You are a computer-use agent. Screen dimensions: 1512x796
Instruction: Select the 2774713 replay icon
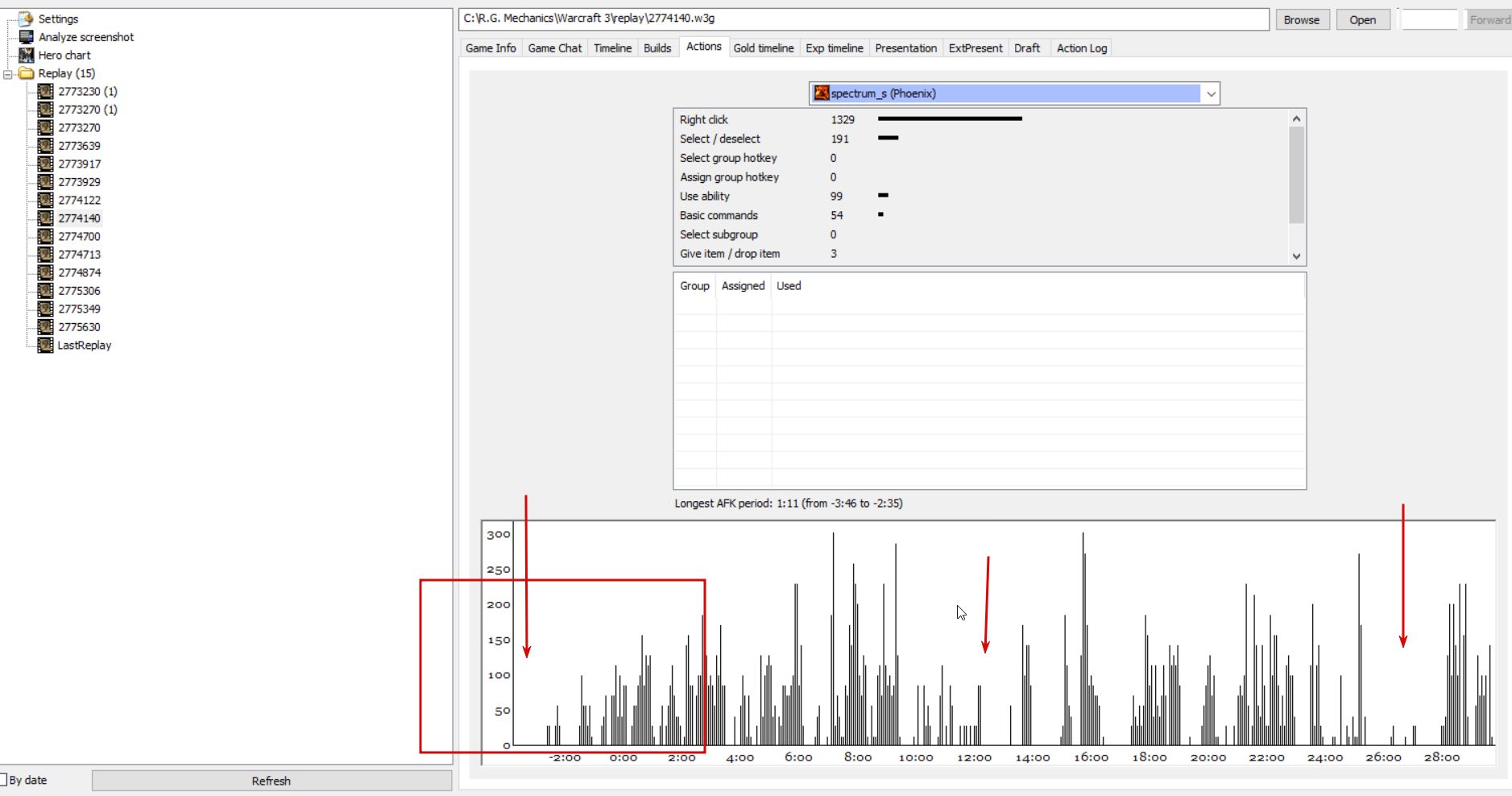click(46, 255)
